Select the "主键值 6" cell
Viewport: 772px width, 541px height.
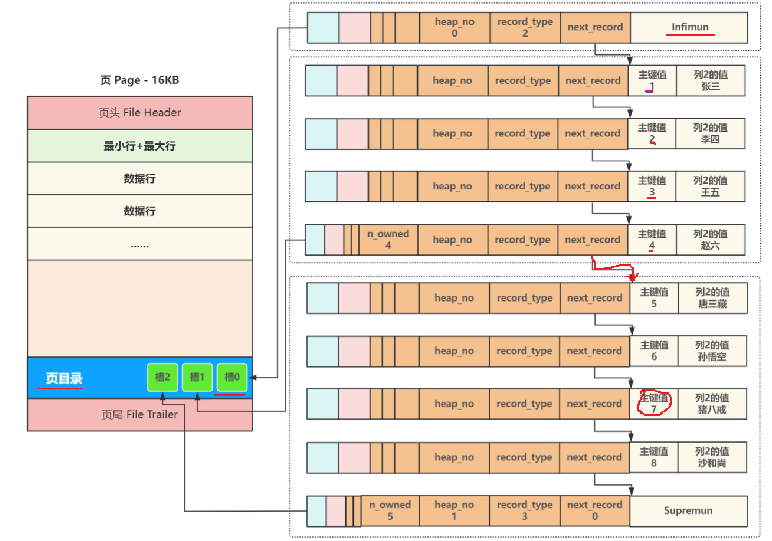[654, 351]
